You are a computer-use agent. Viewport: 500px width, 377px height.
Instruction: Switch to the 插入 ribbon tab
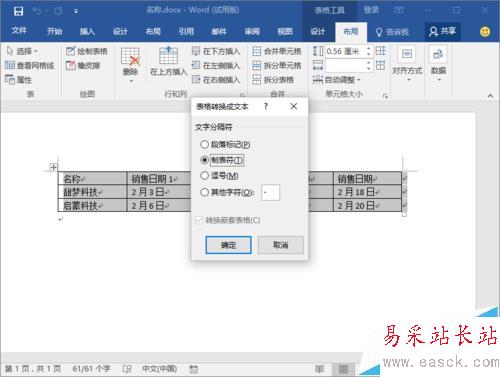pyautogui.click(x=87, y=32)
